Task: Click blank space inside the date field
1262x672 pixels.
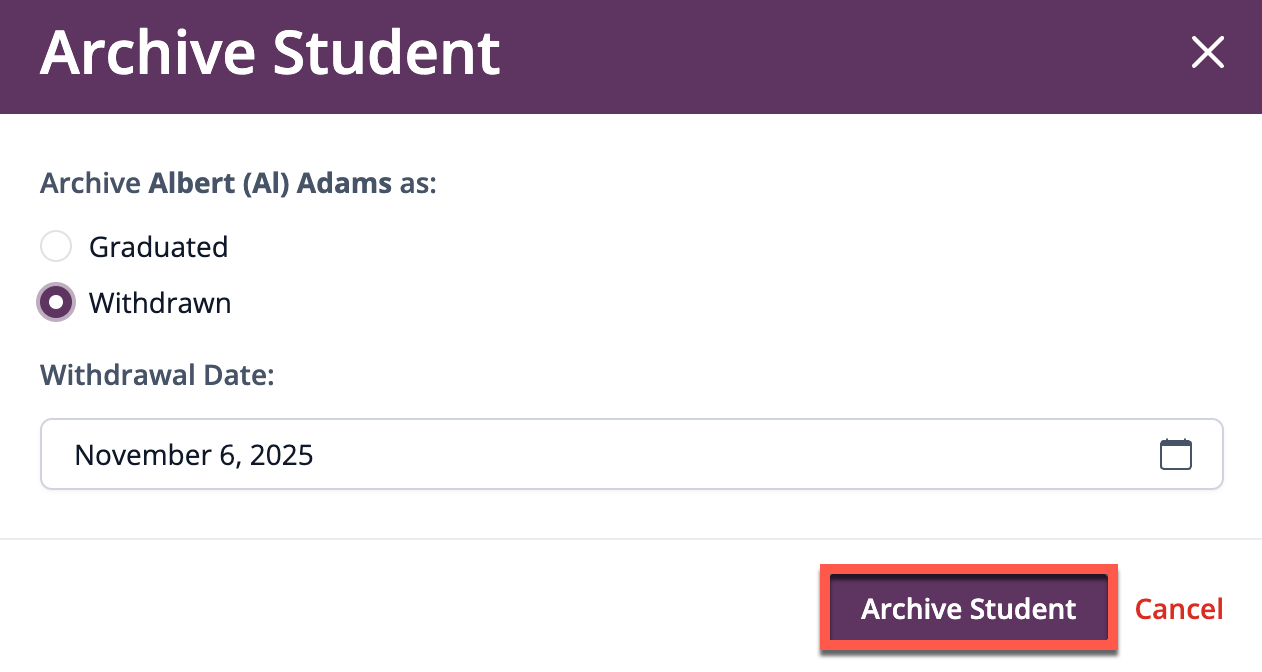Action: 700,455
